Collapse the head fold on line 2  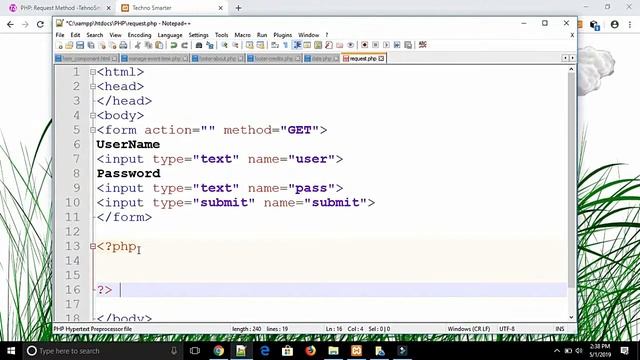(93, 87)
